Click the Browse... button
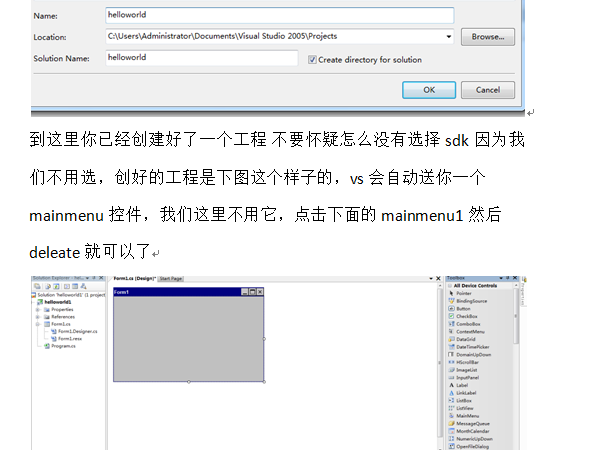The height and width of the screenshot is (450, 600). click(x=487, y=37)
